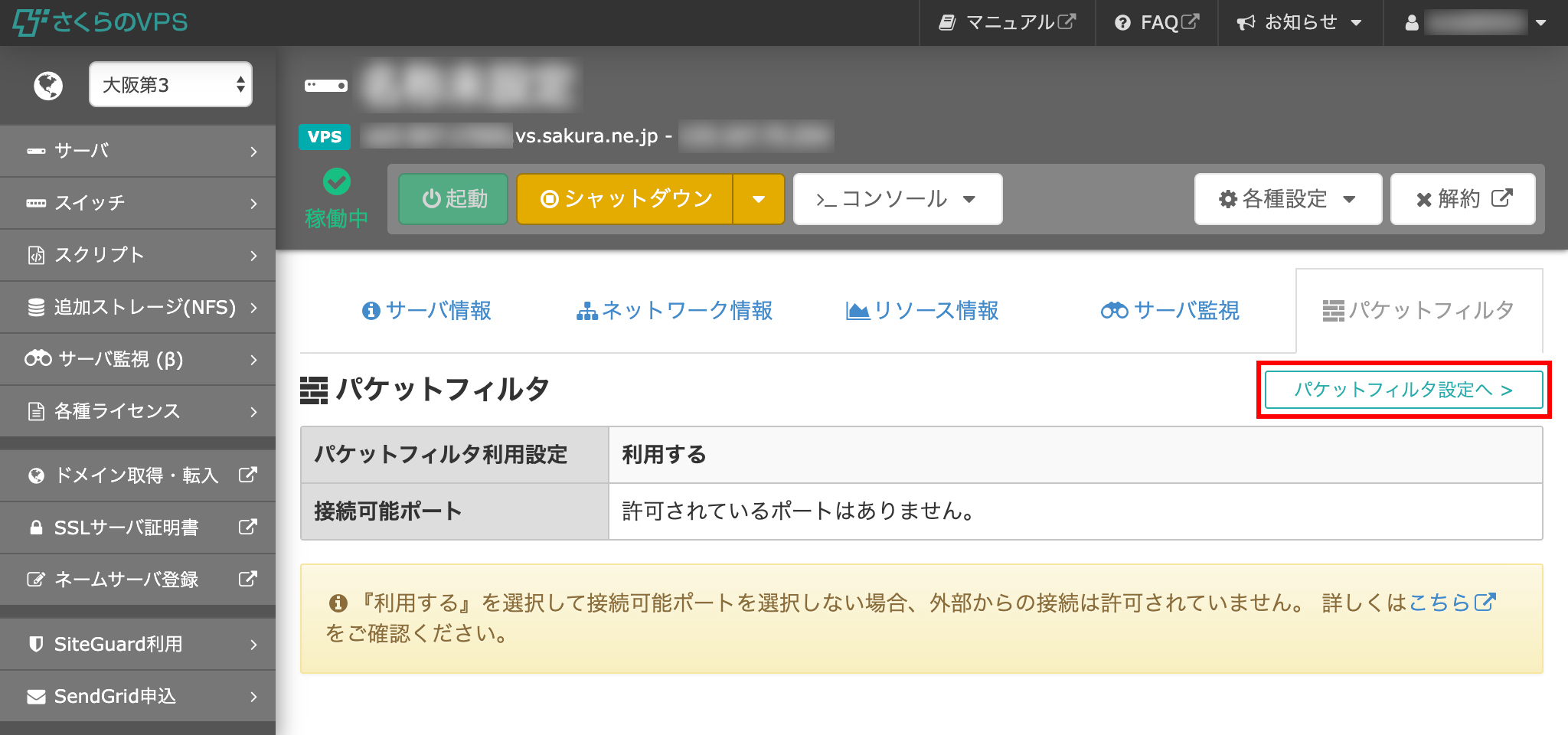1568x735 pixels.
Task: Click the lock icon for SSLサーバ証明書
Action: pyautogui.click(x=36, y=528)
